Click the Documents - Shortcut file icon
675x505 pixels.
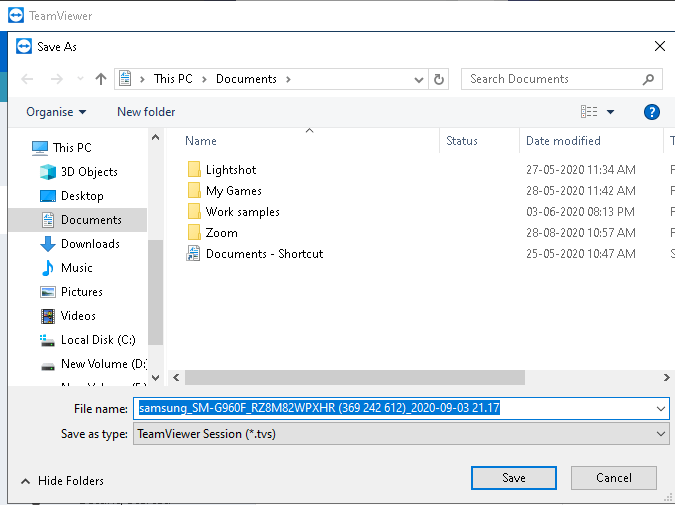coord(193,253)
